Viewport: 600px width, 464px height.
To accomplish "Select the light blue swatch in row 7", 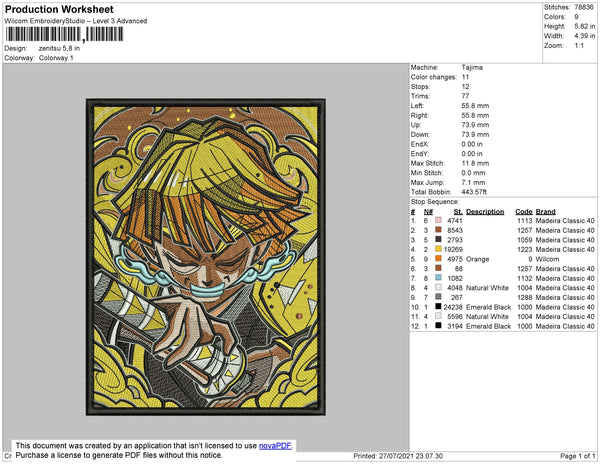I will (438, 278).
